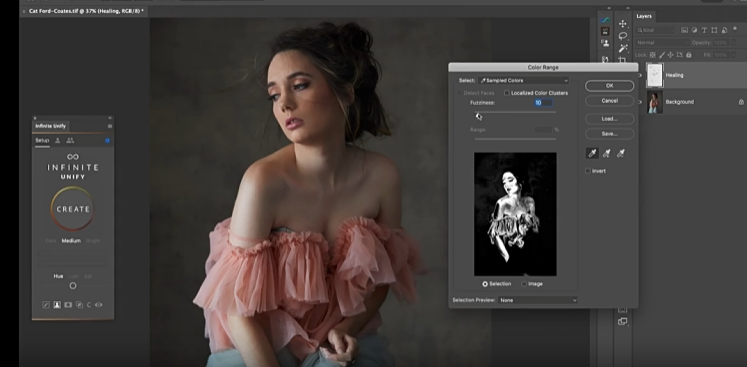
Task: Select the Selection radio button
Action: point(485,284)
